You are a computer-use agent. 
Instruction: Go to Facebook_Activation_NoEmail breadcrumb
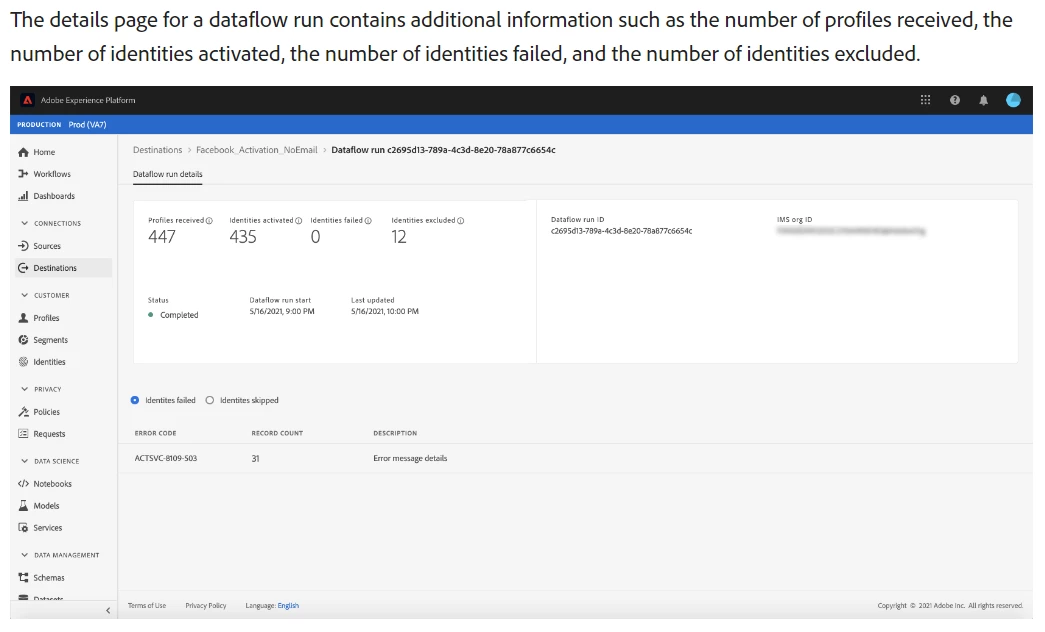pos(257,150)
